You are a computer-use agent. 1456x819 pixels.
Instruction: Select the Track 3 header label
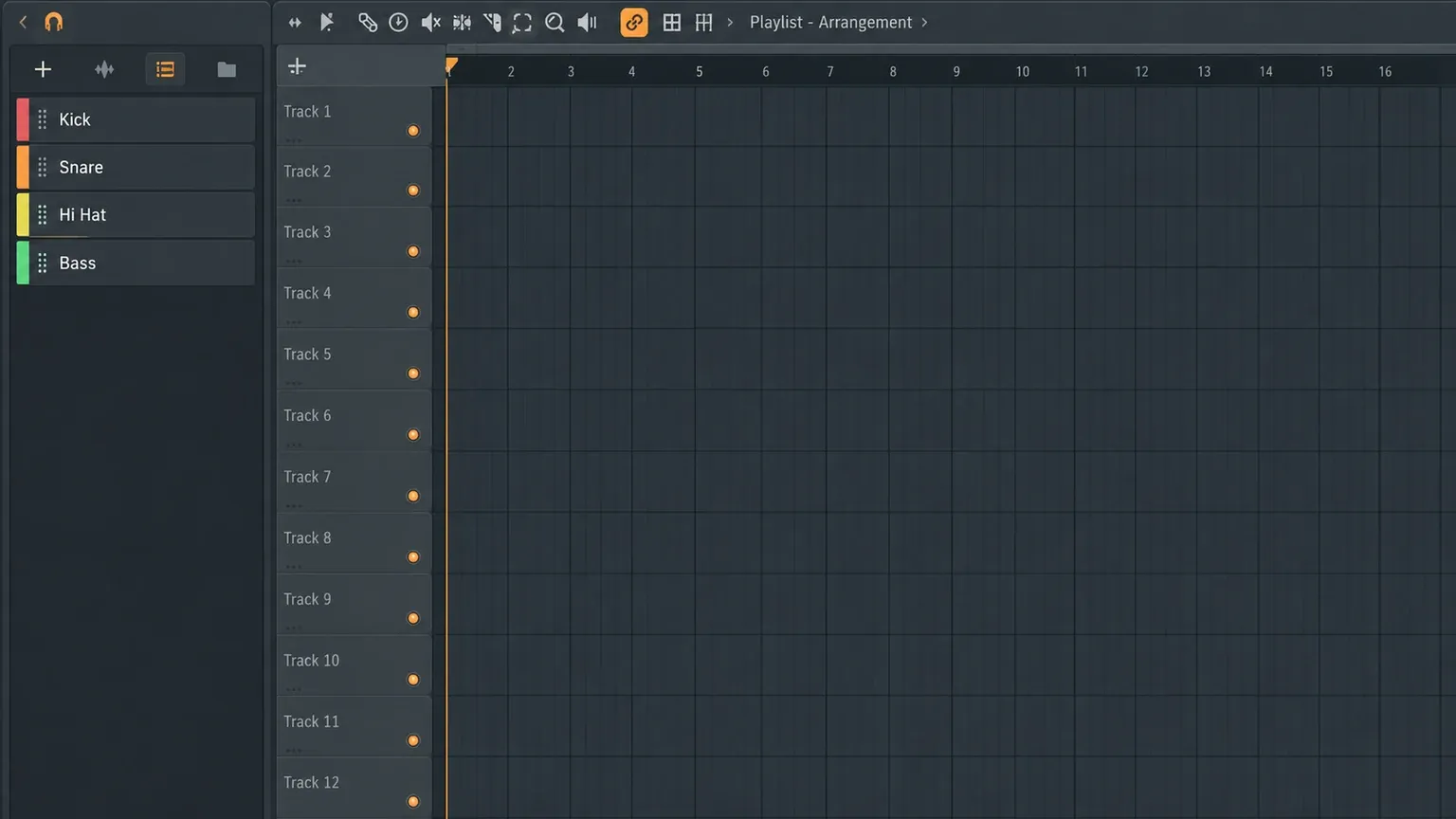pos(307,231)
